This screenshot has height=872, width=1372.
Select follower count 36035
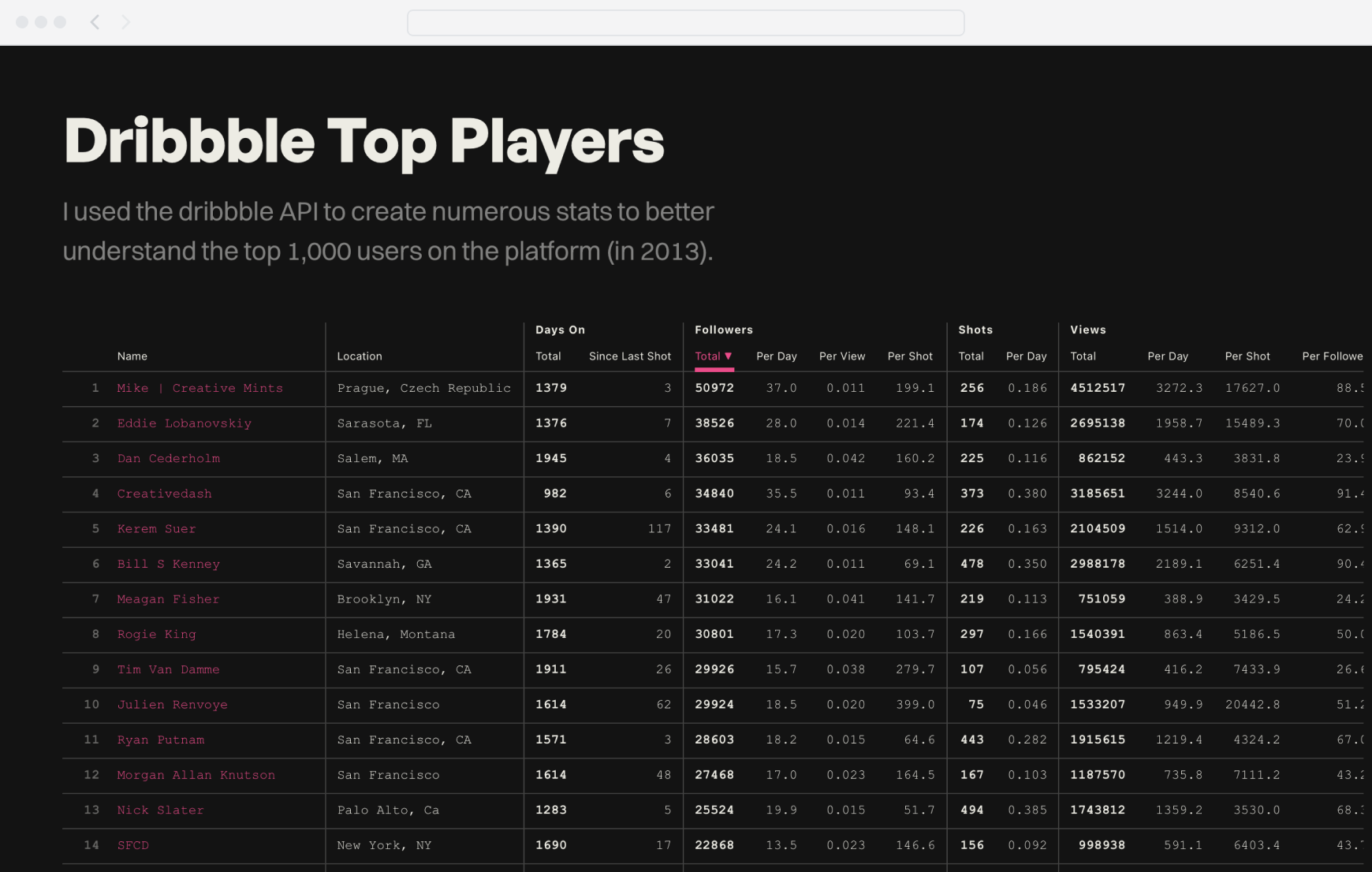click(714, 458)
